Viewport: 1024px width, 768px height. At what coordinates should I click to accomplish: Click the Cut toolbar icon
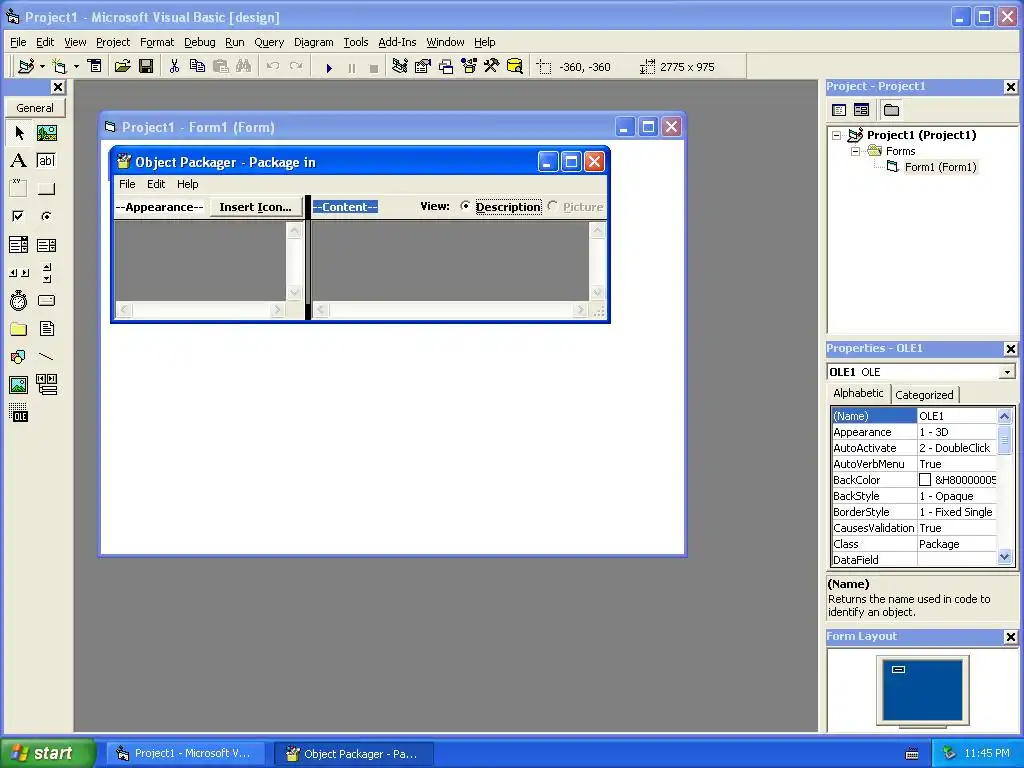pos(174,66)
